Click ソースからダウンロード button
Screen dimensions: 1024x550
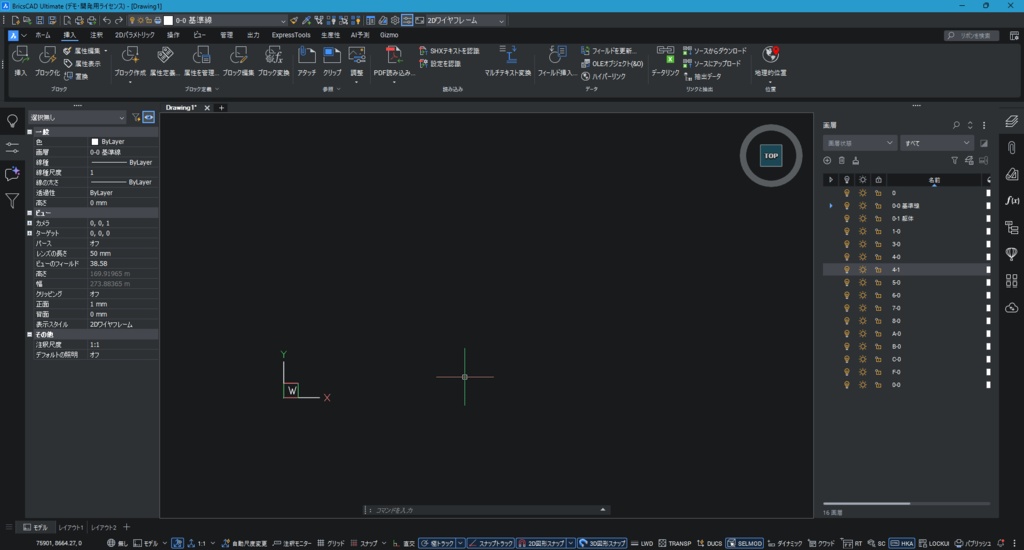pyautogui.click(x=714, y=51)
